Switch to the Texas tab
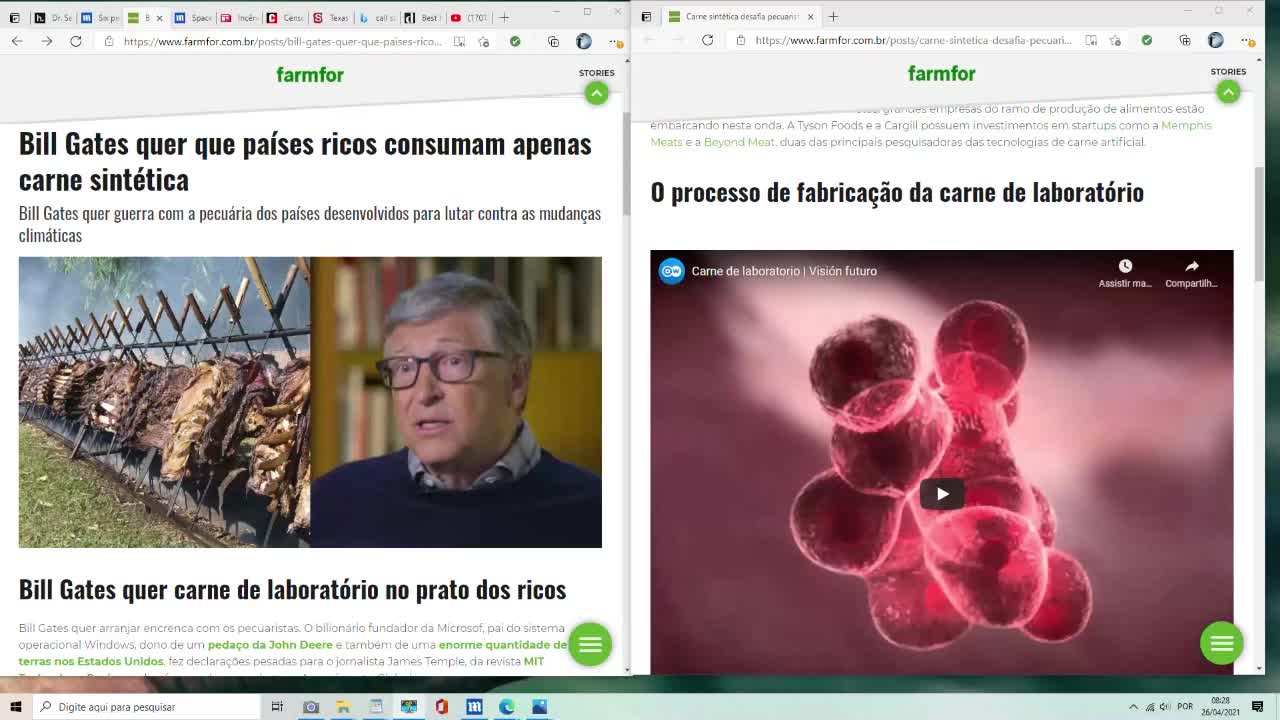 tap(331, 18)
